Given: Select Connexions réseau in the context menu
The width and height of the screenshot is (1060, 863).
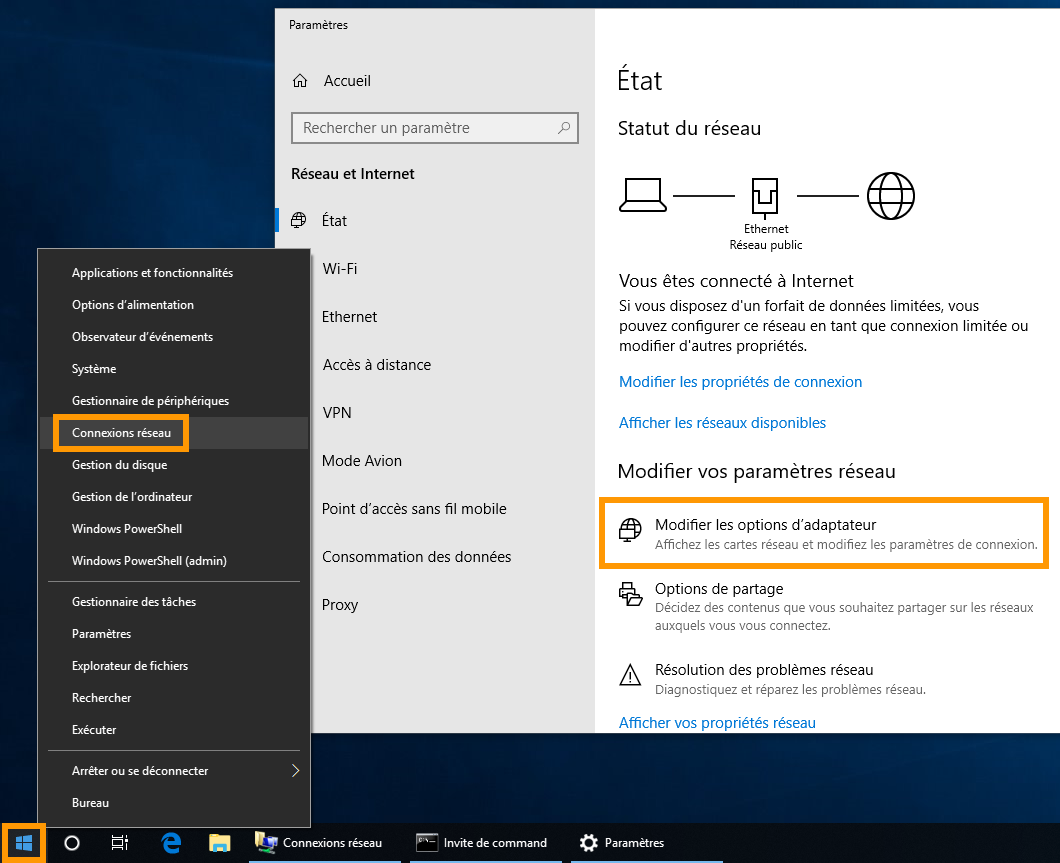Looking at the screenshot, I should [121, 433].
